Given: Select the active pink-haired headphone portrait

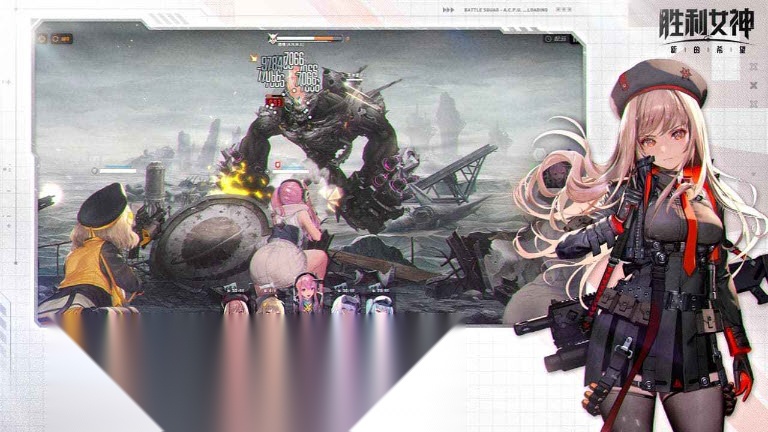Looking at the screenshot, I should [x=308, y=293].
